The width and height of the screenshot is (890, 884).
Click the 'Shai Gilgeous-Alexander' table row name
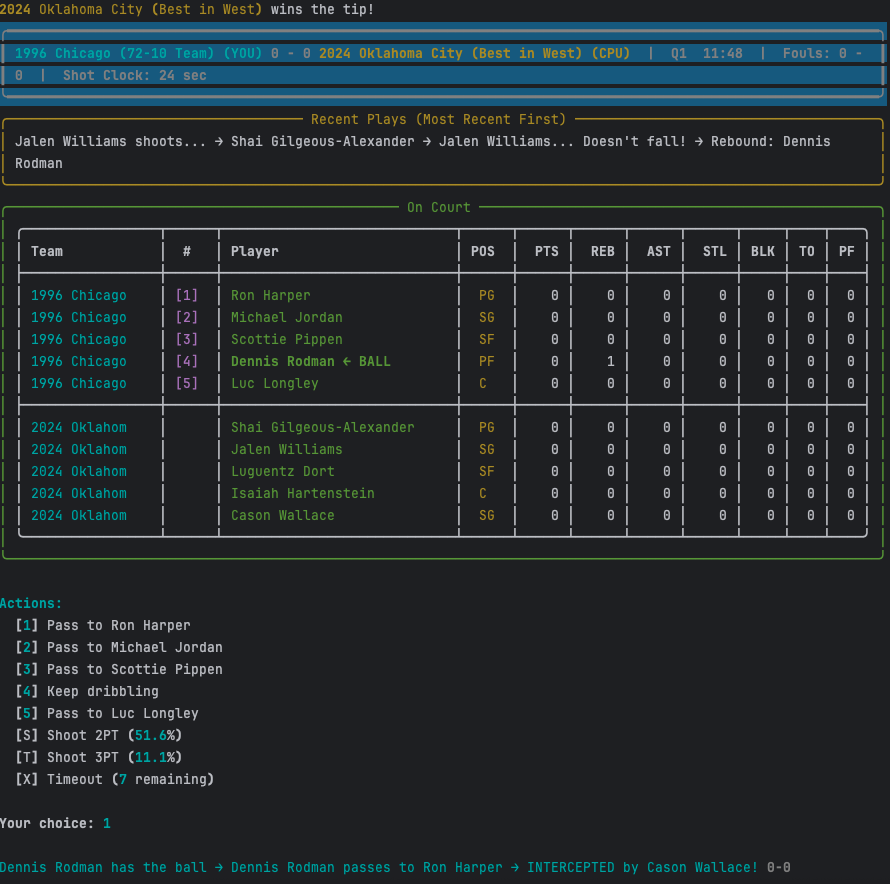pyautogui.click(x=322, y=428)
